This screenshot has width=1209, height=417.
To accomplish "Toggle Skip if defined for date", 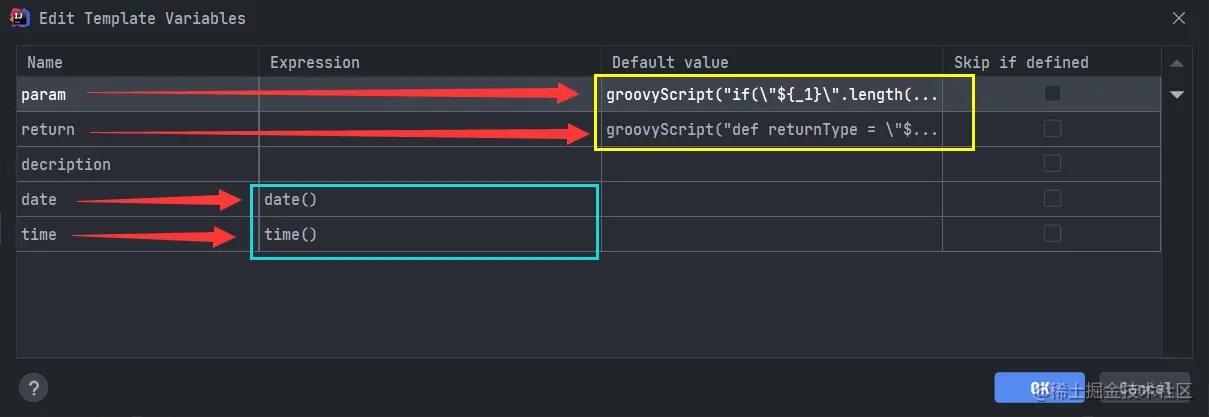I will click(x=1052, y=198).
